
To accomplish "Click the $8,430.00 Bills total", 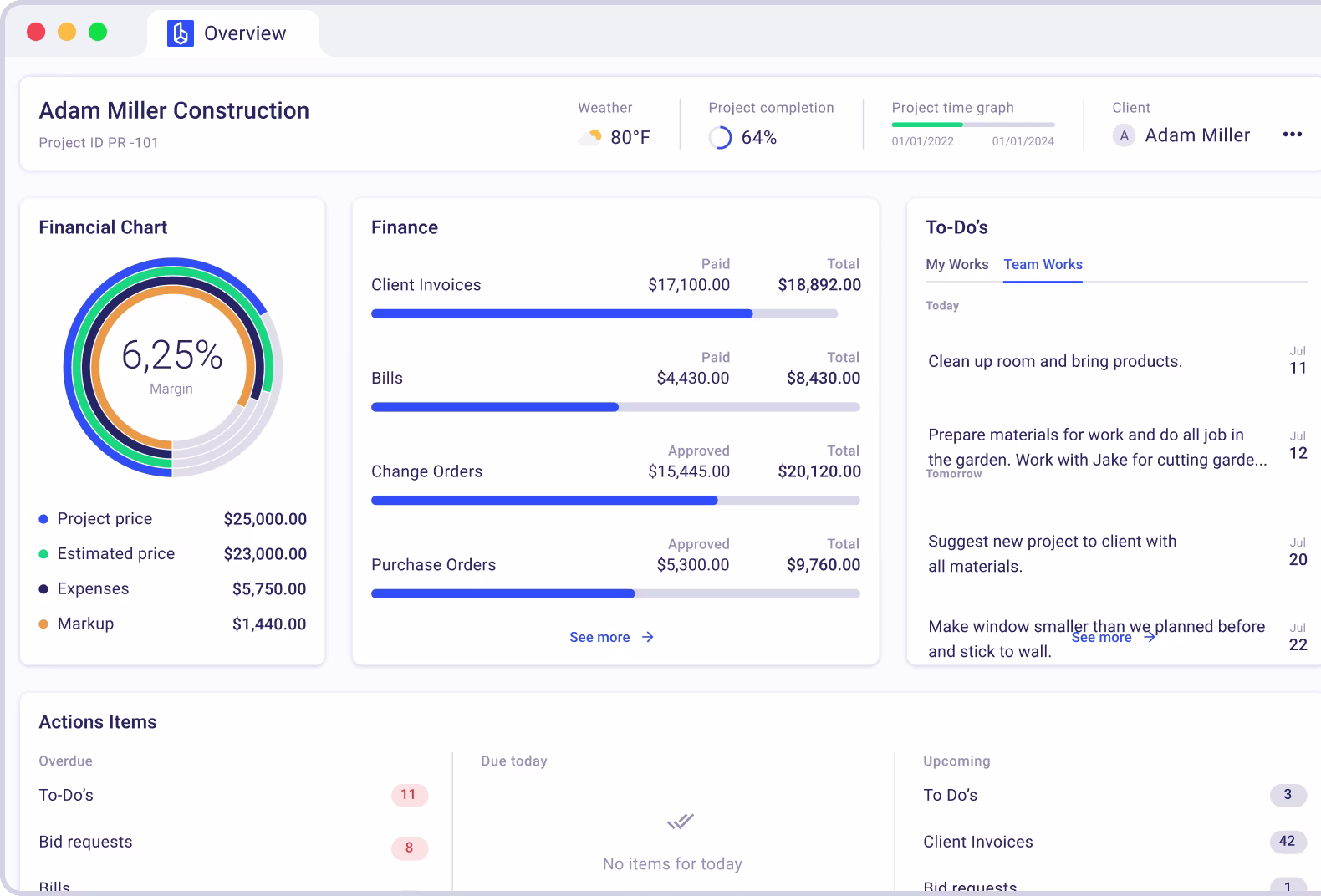I will tap(824, 379).
